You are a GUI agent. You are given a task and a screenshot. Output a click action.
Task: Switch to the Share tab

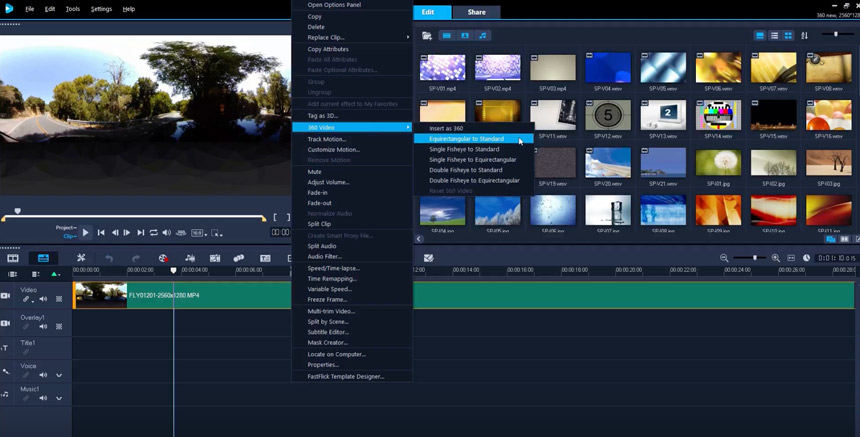coord(476,12)
